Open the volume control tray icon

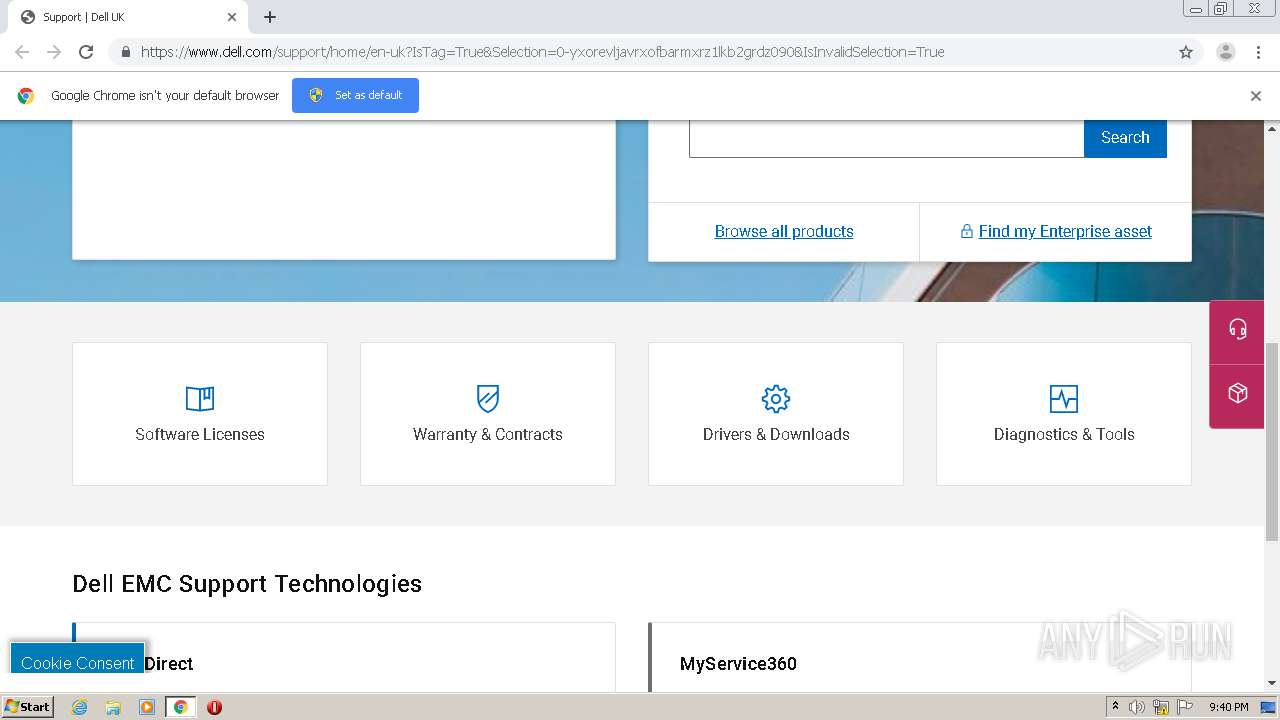(1137, 707)
